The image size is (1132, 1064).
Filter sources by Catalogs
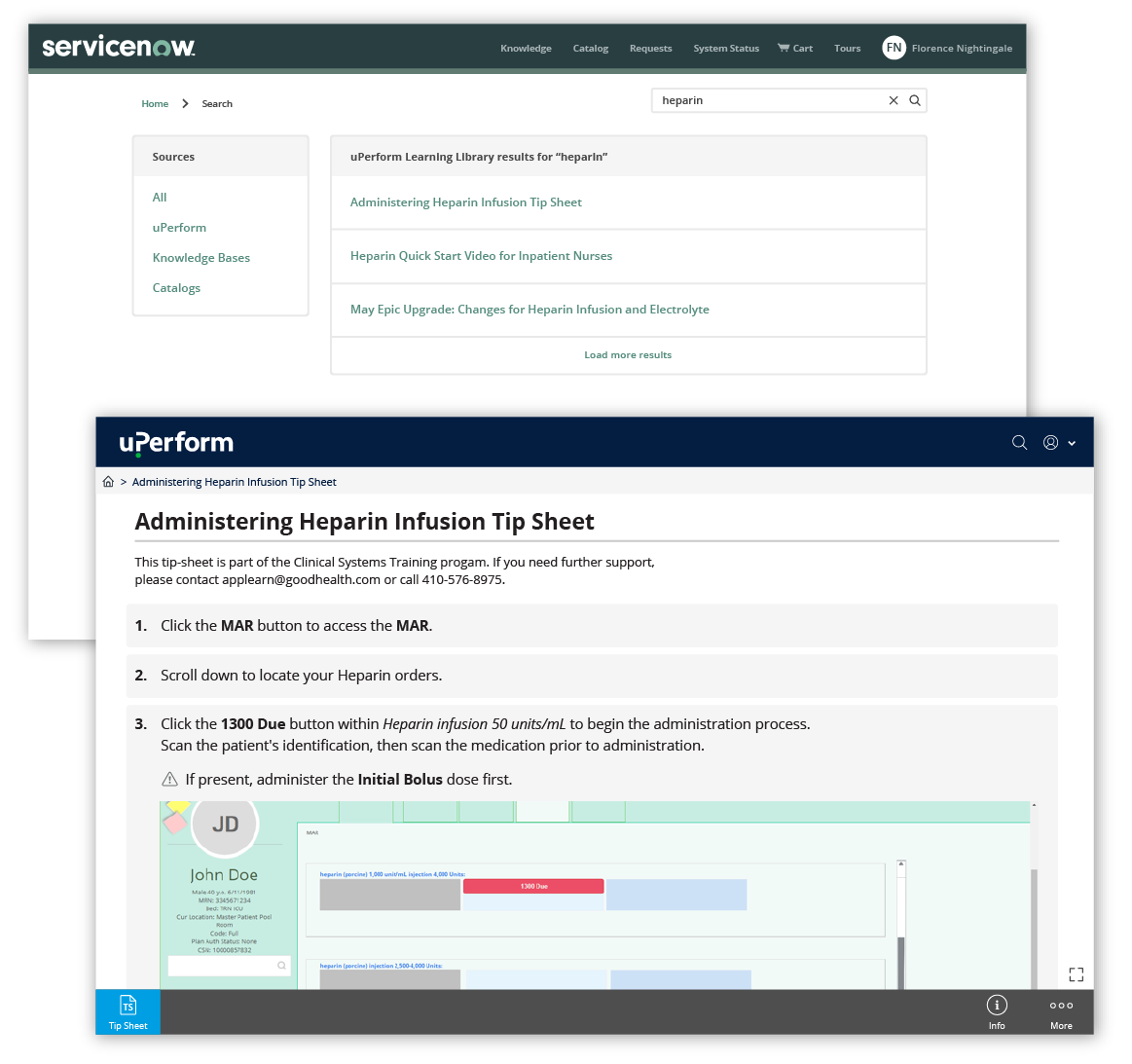(x=176, y=288)
